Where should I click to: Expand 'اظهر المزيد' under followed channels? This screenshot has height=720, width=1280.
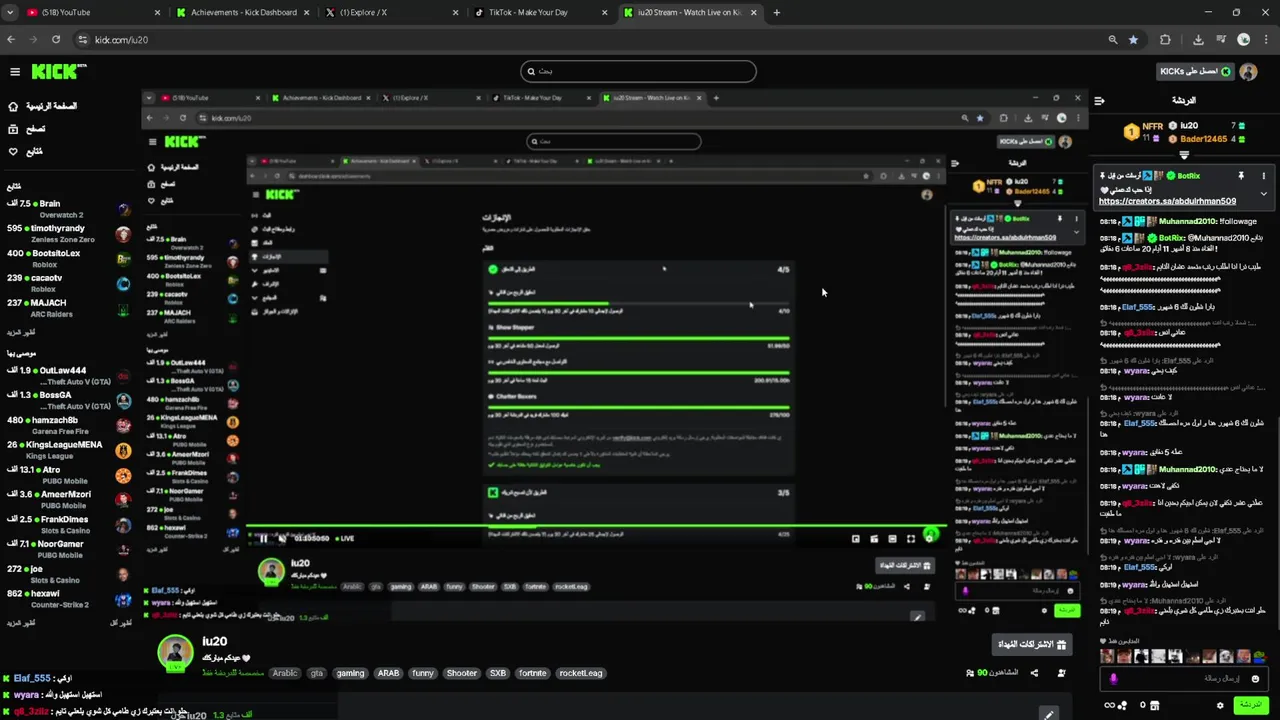(21, 331)
